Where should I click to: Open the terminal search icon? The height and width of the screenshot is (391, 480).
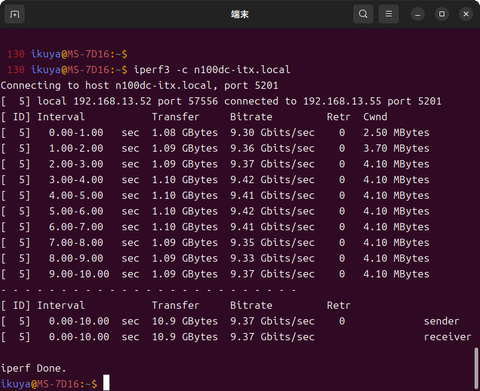click(x=363, y=14)
